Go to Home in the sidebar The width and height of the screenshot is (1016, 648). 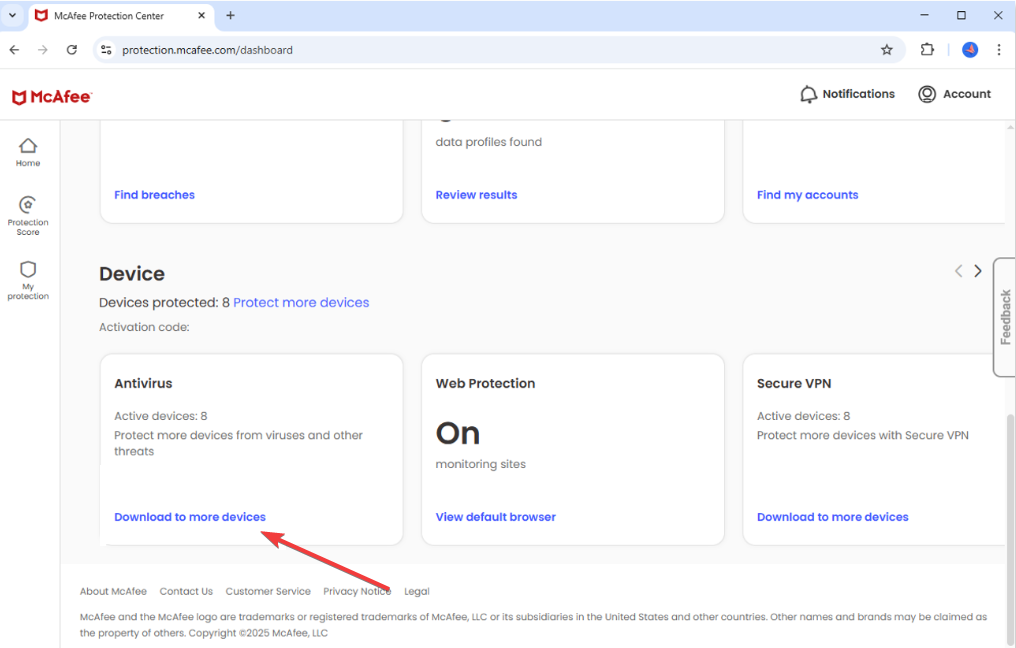pos(28,152)
